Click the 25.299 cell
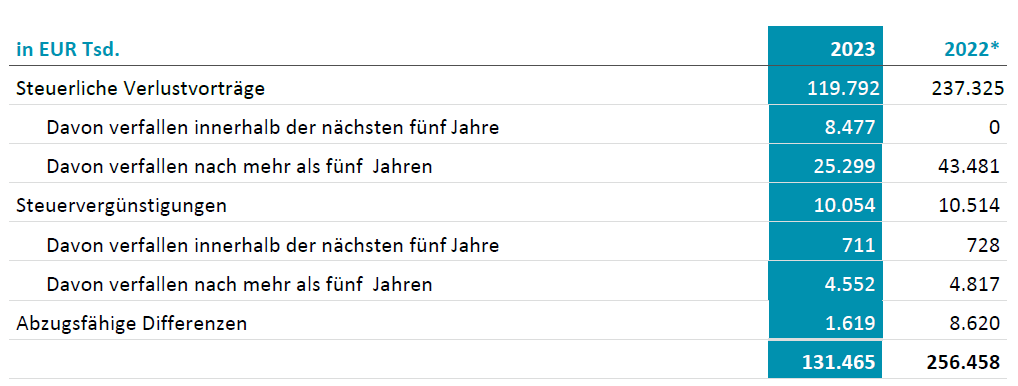The width and height of the screenshot is (1018, 386). click(x=845, y=167)
